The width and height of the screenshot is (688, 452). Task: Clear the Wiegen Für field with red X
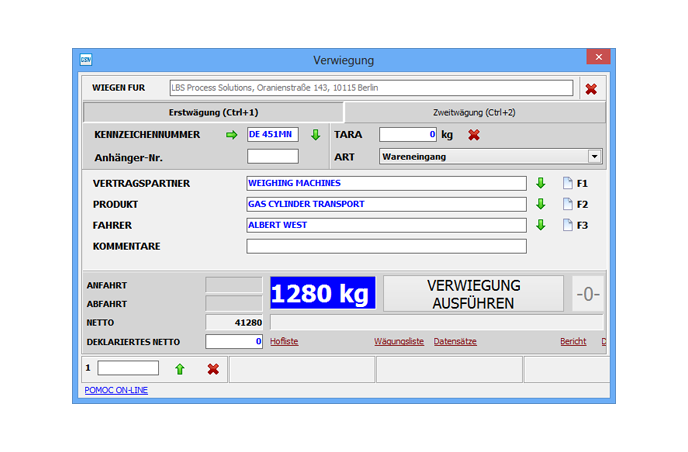(591, 89)
